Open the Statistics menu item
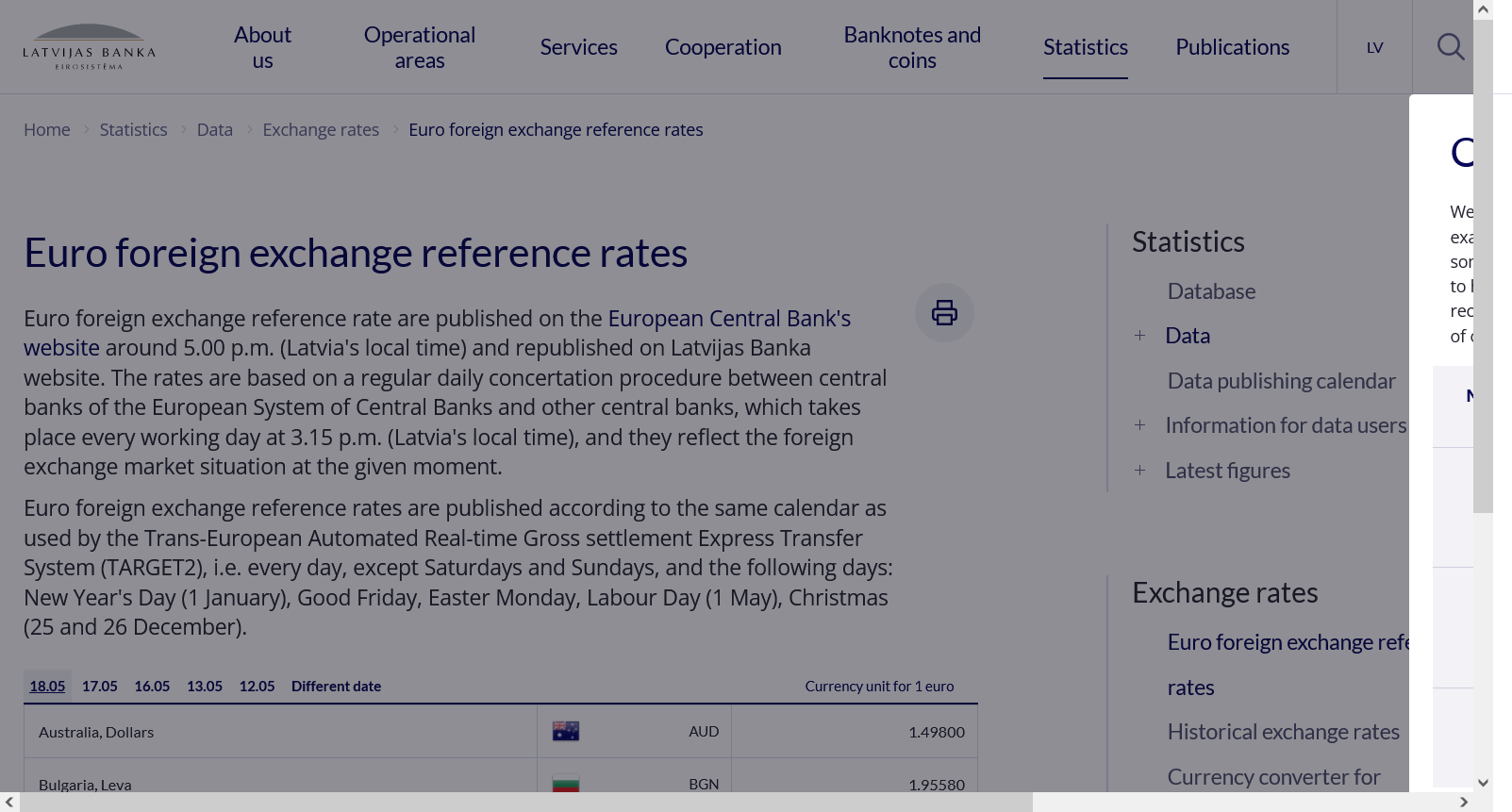This screenshot has height=812, width=1512. pos(1085,47)
